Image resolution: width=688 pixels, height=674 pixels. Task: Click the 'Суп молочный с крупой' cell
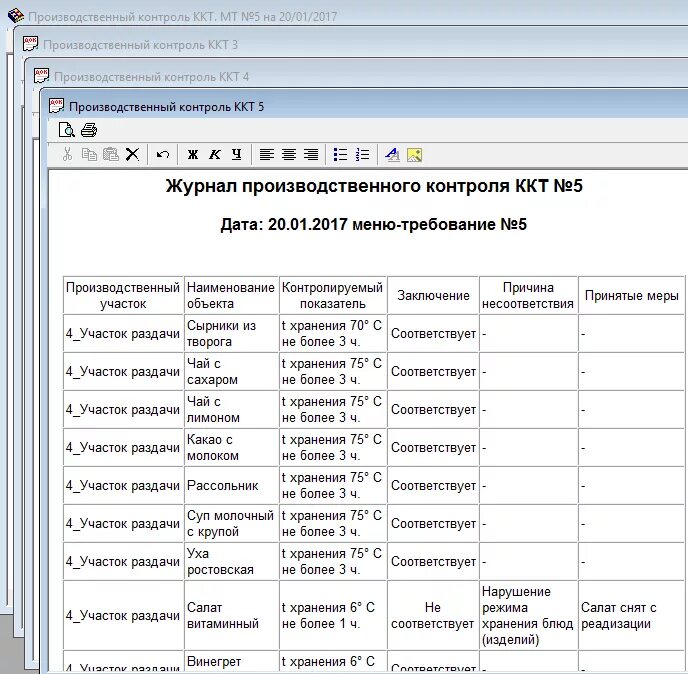(231, 523)
